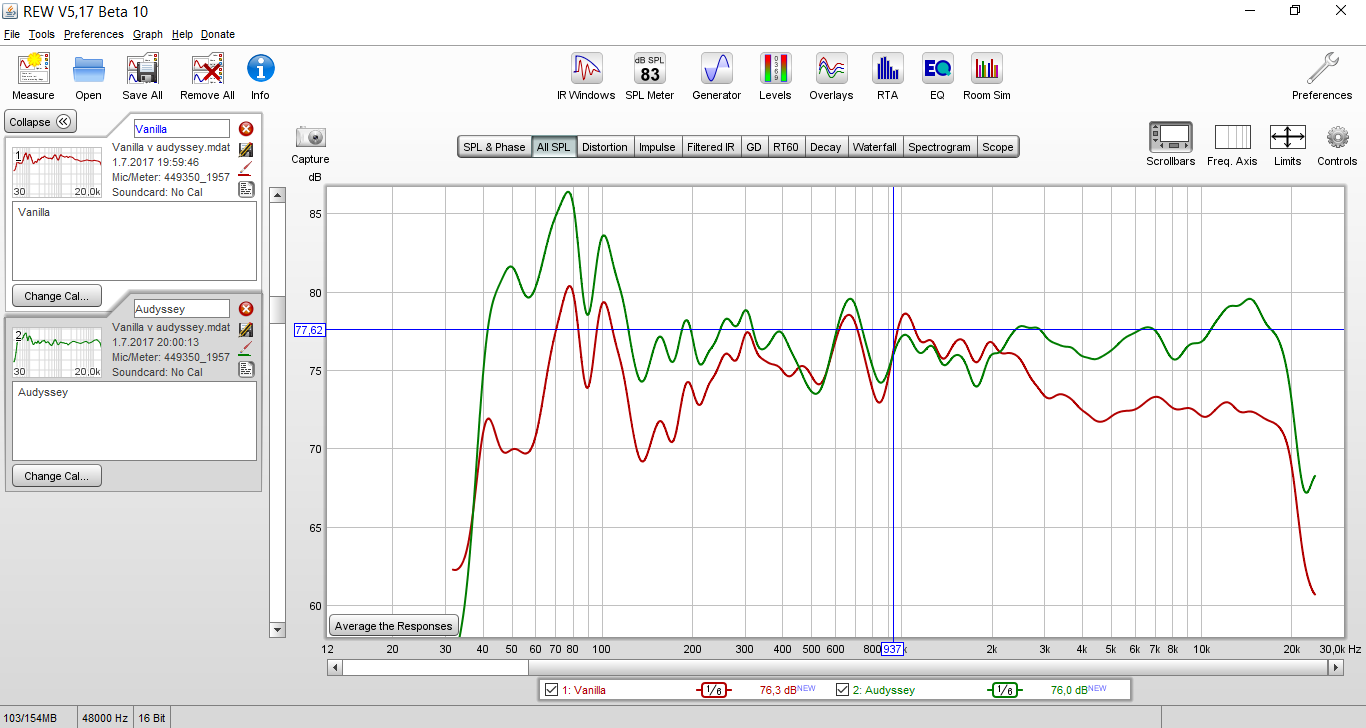Start the RTA analyzer

click(x=887, y=69)
